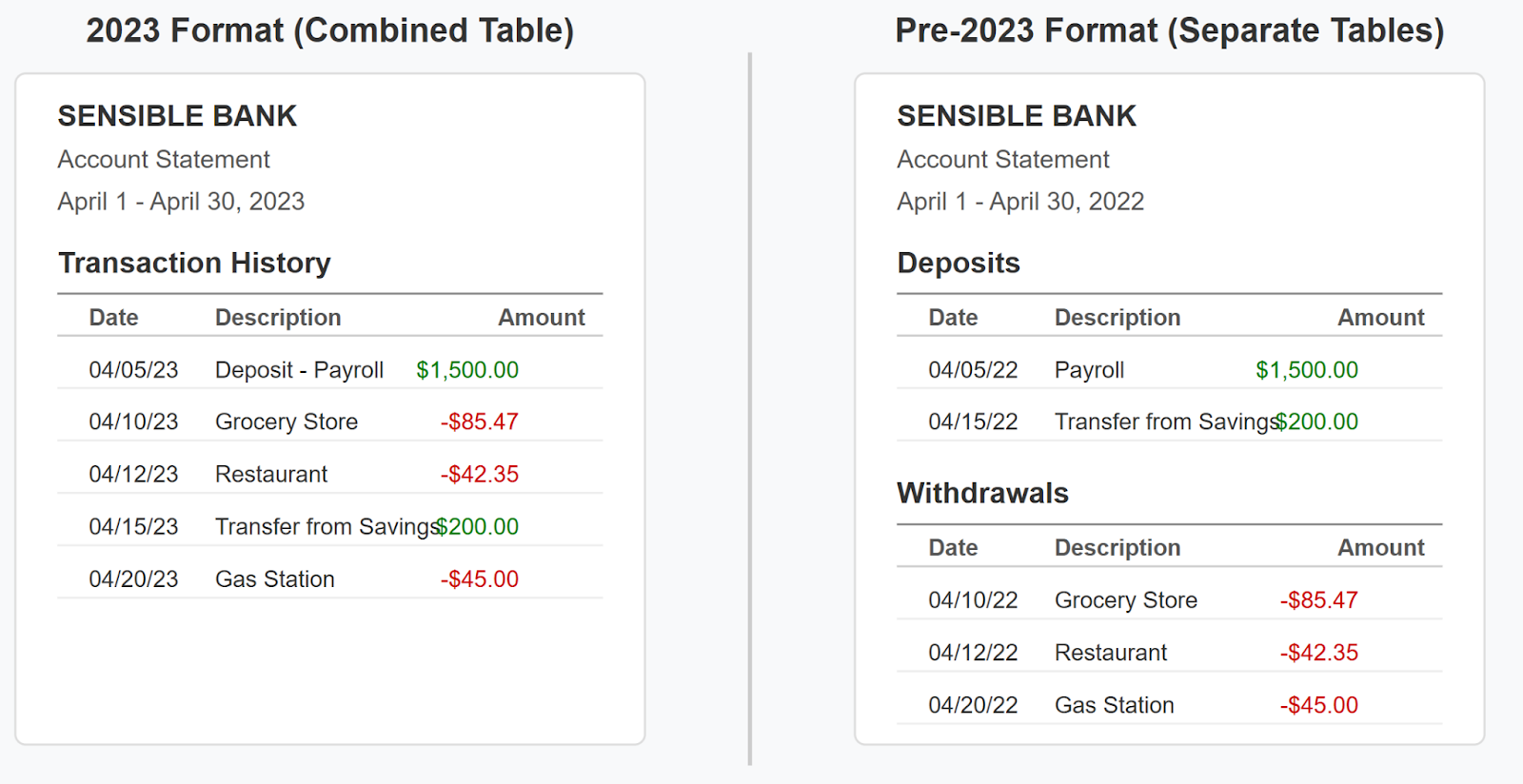The width and height of the screenshot is (1523, 784).
Task: Select the Transaction History title
Action: point(194,263)
